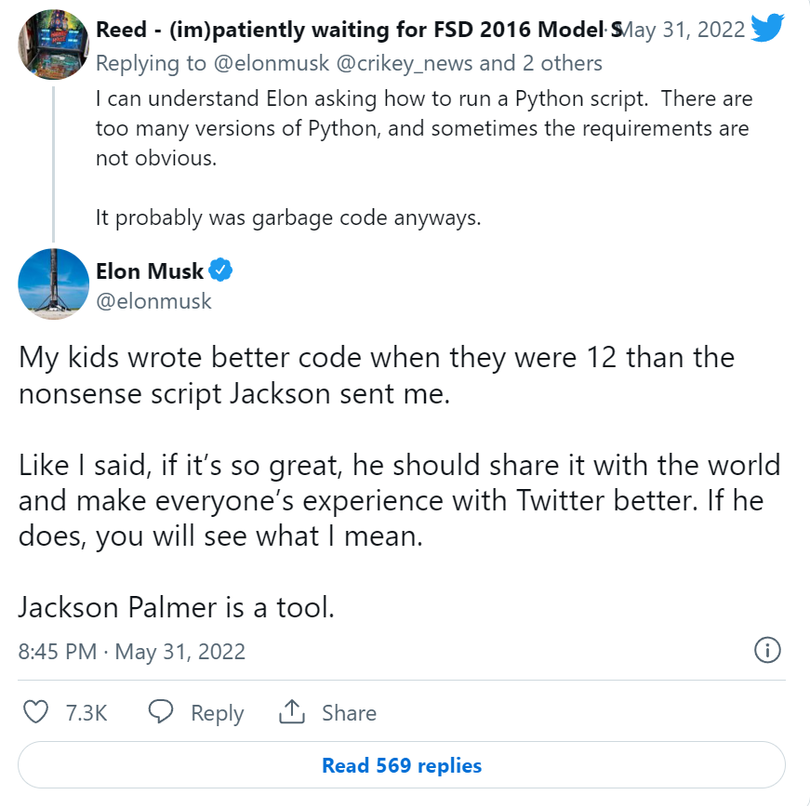
Task: Open the @elonmusk handle link
Action: click(x=153, y=300)
